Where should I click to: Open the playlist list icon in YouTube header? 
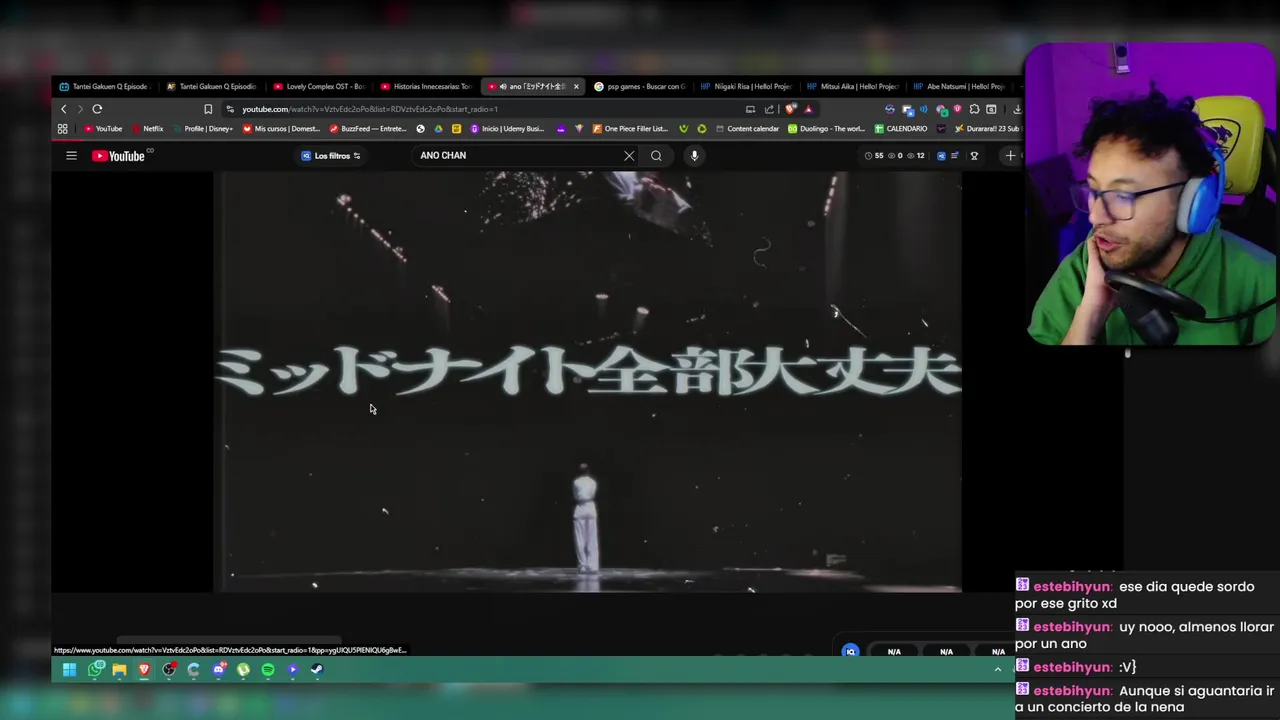pyautogui.click(x=955, y=156)
